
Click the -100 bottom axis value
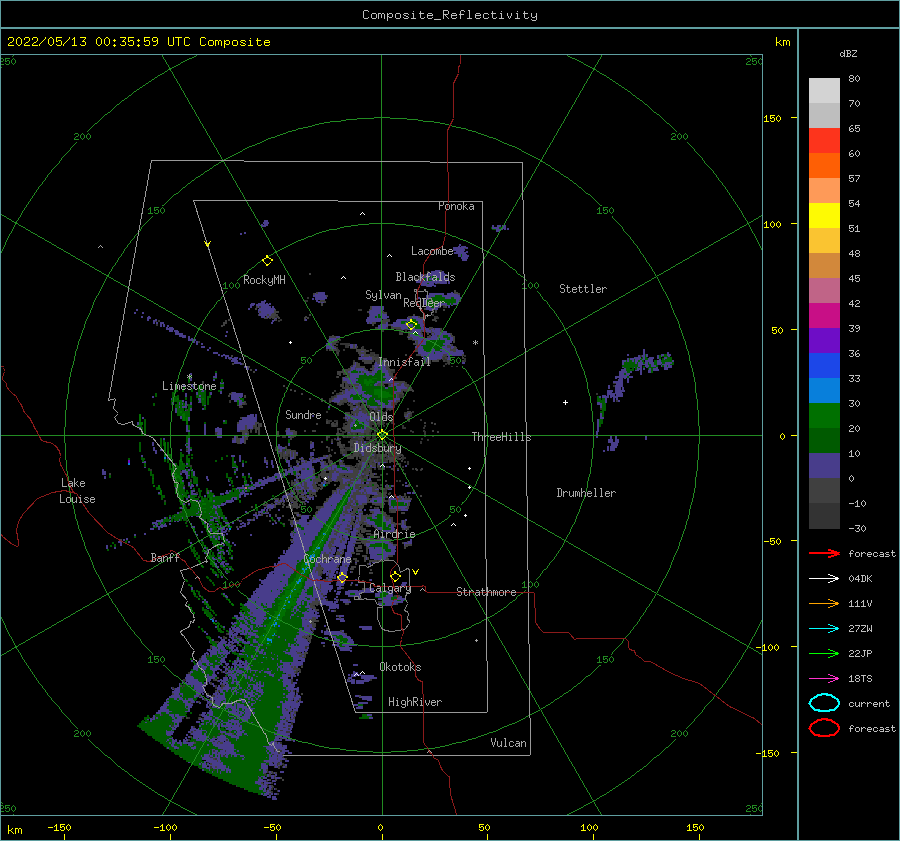point(165,827)
